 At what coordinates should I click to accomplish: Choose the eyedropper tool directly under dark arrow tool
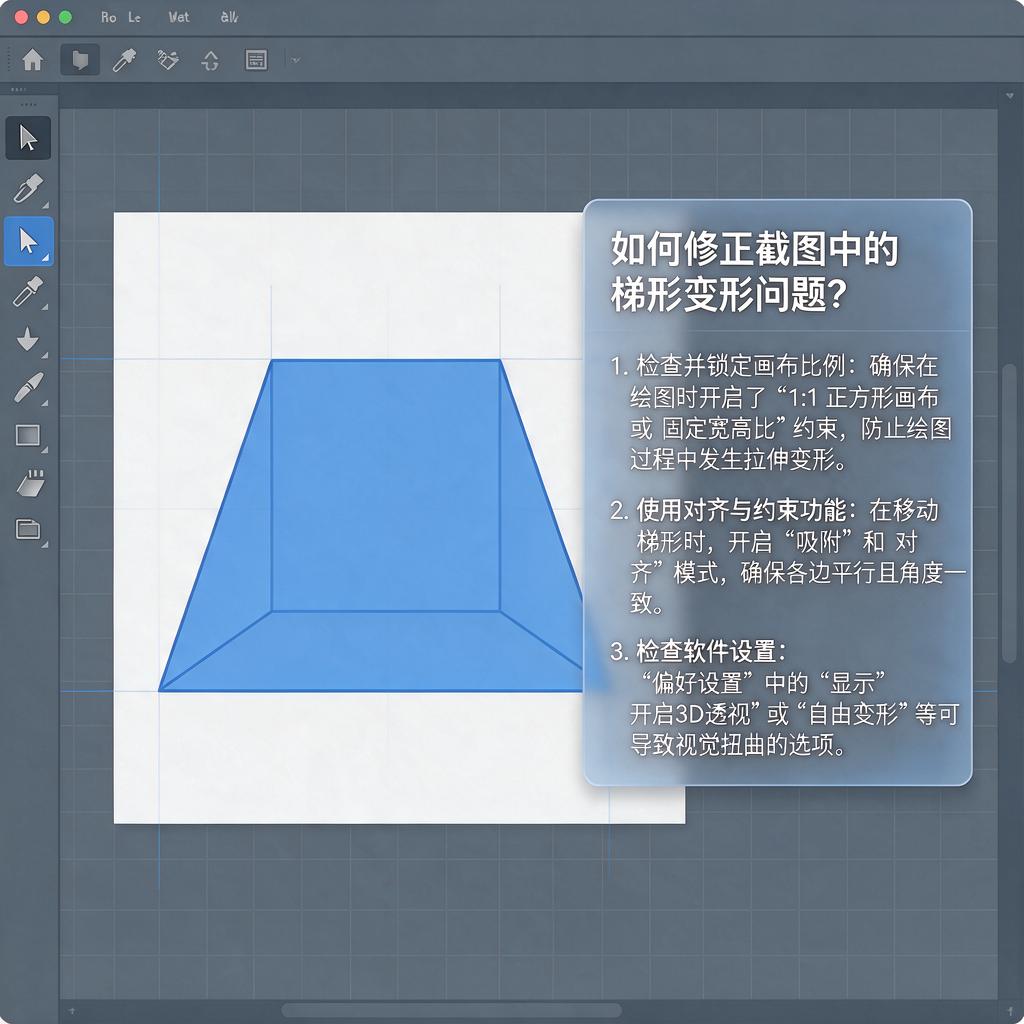pos(28,188)
